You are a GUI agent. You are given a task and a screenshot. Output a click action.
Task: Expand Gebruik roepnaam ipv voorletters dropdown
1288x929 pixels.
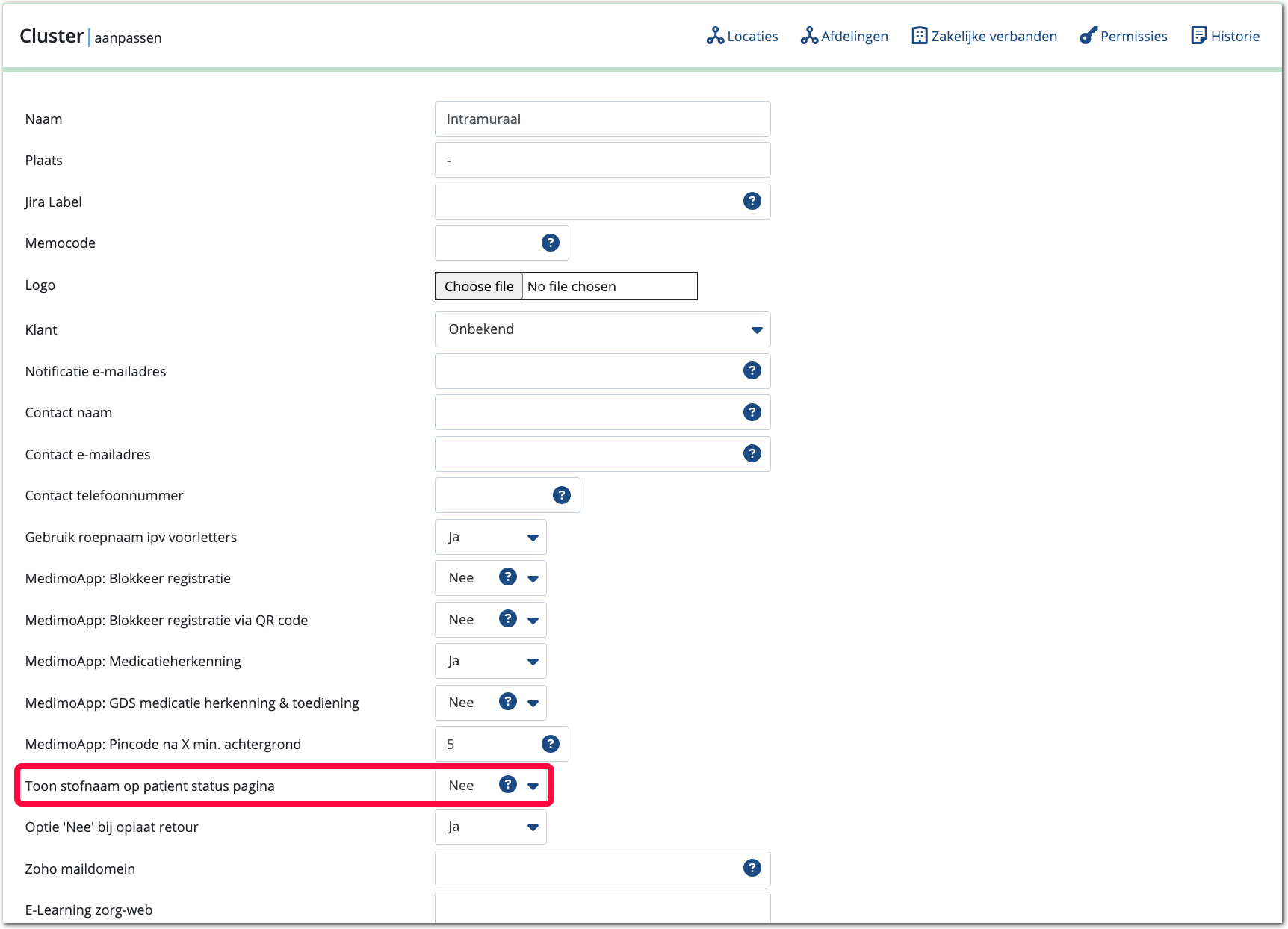491,537
